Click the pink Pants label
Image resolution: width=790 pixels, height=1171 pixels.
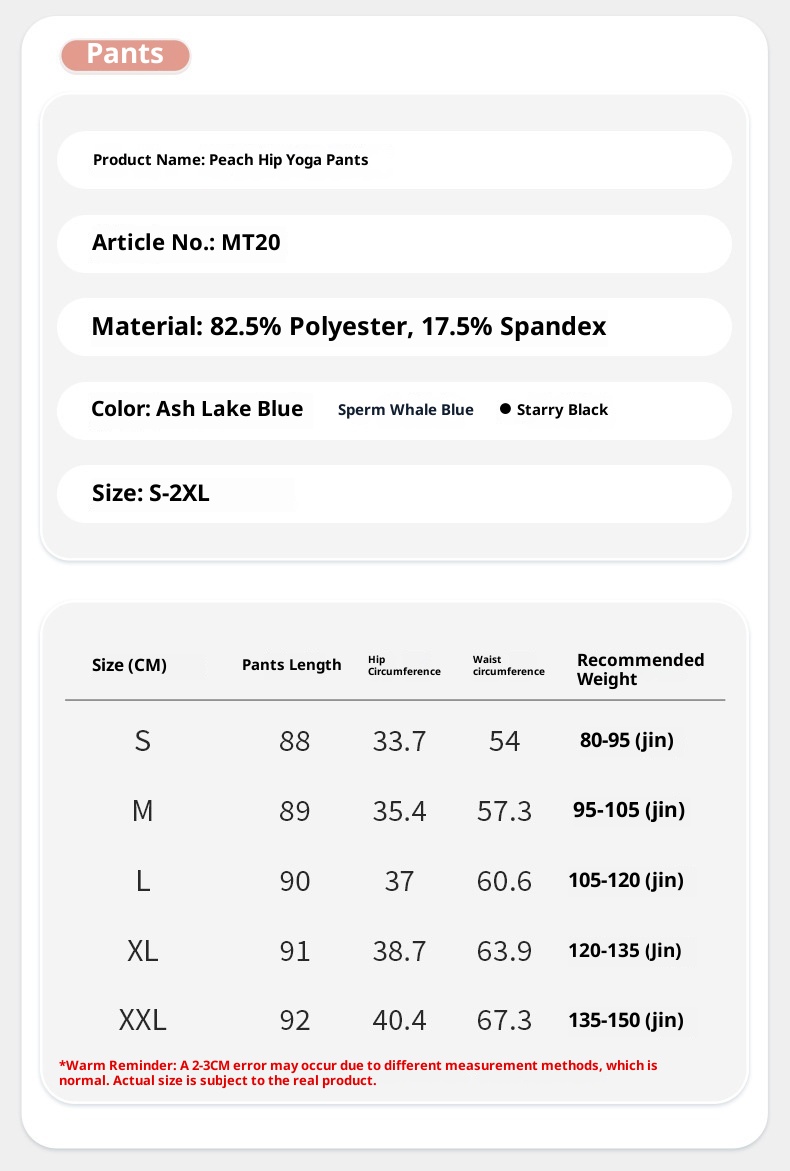[125, 55]
